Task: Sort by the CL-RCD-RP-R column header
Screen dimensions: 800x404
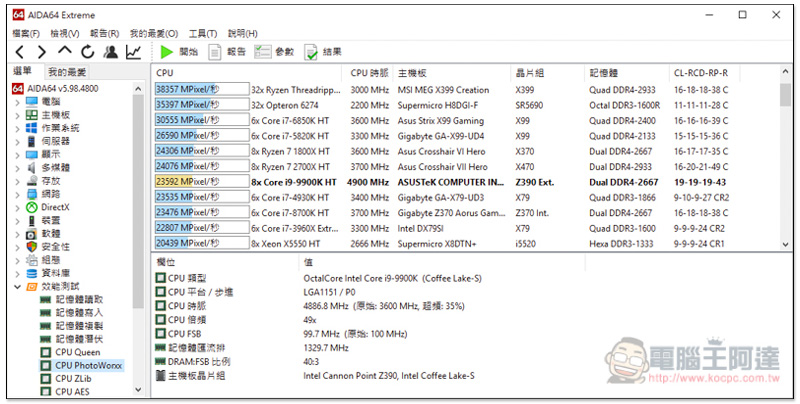Action: click(x=701, y=73)
